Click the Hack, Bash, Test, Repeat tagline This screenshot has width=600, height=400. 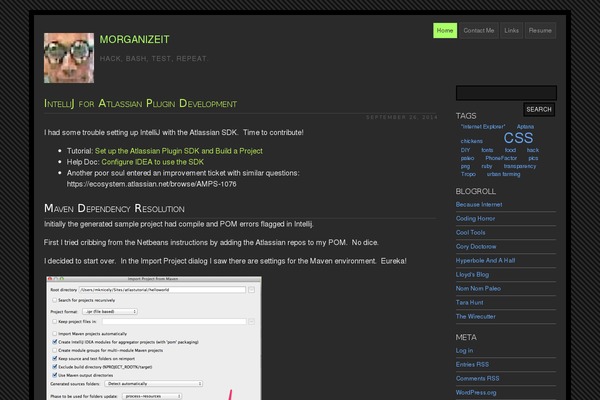coord(153,59)
